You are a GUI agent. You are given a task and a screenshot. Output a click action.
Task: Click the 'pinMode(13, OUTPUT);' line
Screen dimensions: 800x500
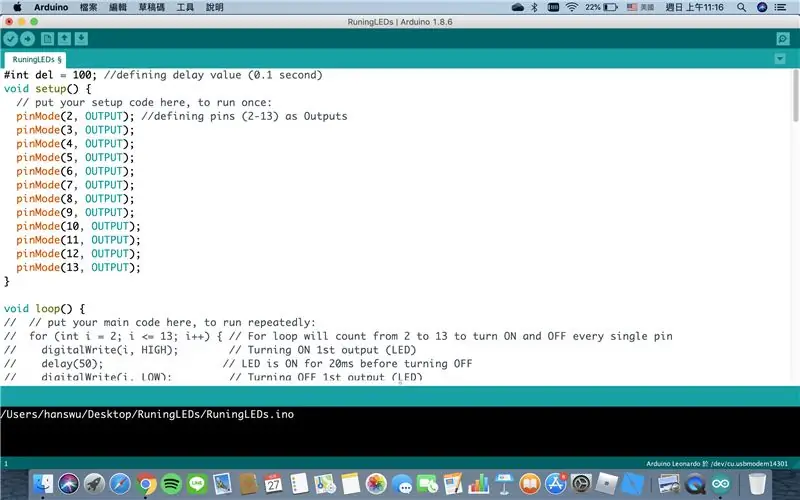point(78,267)
